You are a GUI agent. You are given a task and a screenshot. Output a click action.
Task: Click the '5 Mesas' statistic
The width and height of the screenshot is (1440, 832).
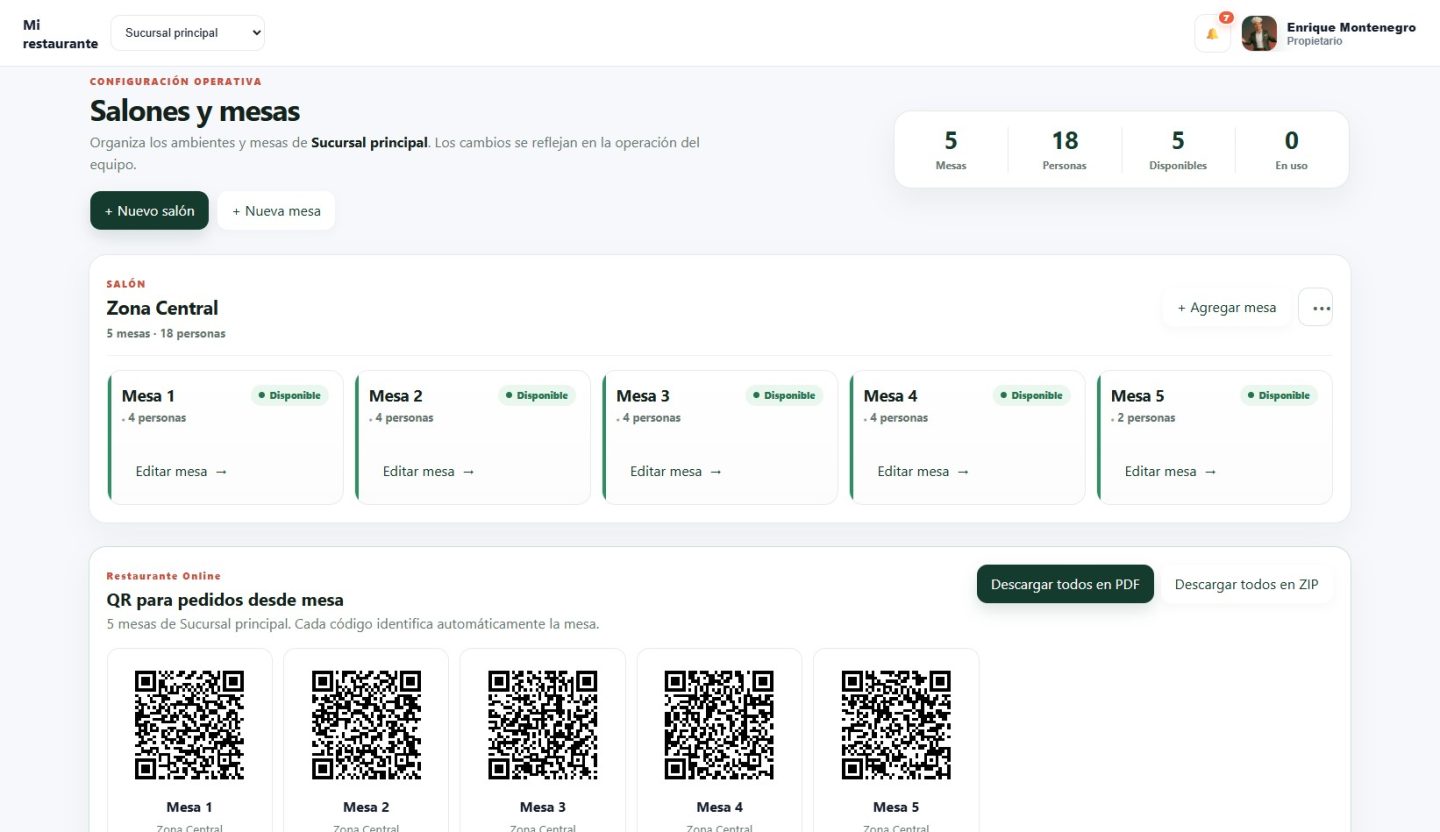click(951, 149)
